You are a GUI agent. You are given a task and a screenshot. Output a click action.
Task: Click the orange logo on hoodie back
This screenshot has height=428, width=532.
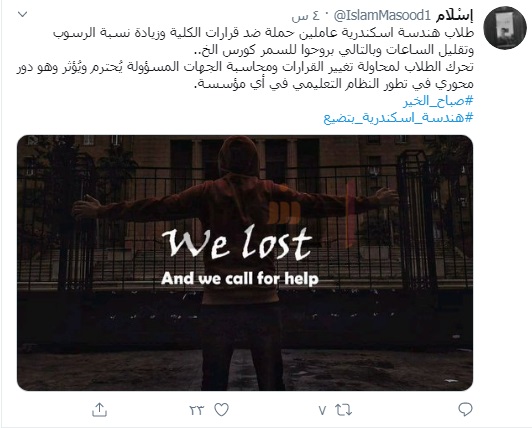point(284,213)
